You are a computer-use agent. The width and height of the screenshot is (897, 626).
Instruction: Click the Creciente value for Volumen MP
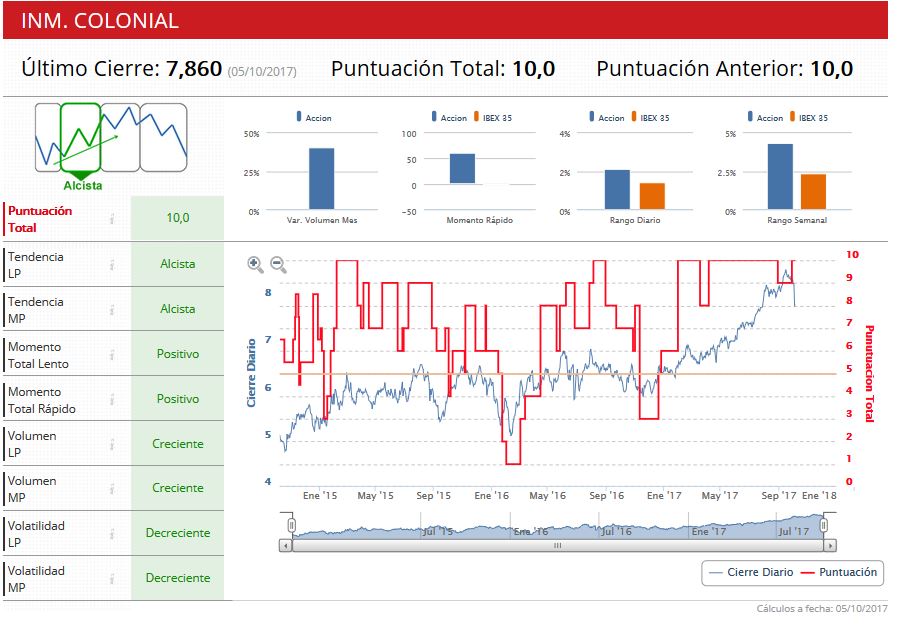178,488
